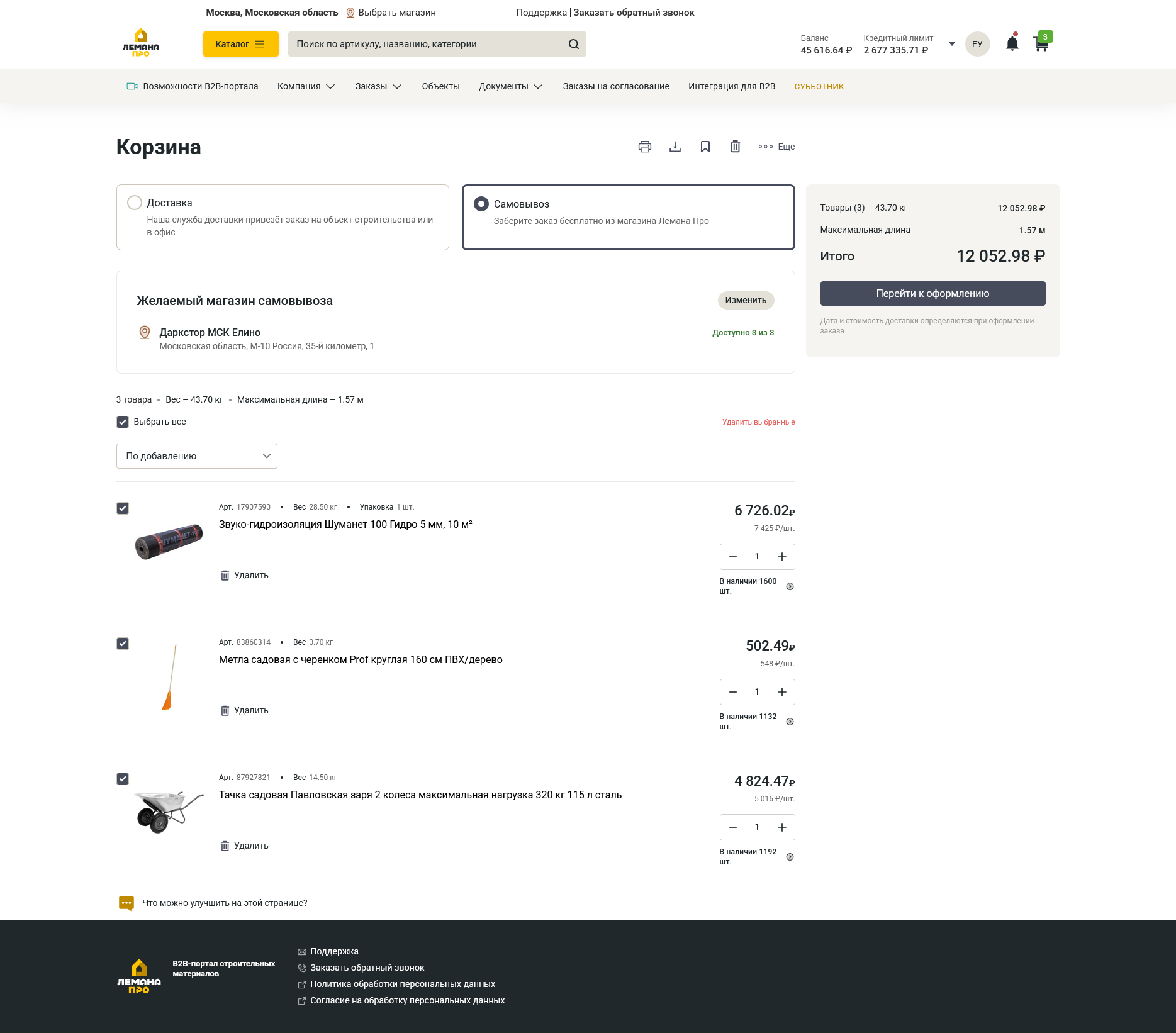Image resolution: width=1176 pixels, height=1033 pixels.
Task: Open the Еще more options menu
Action: click(x=776, y=147)
